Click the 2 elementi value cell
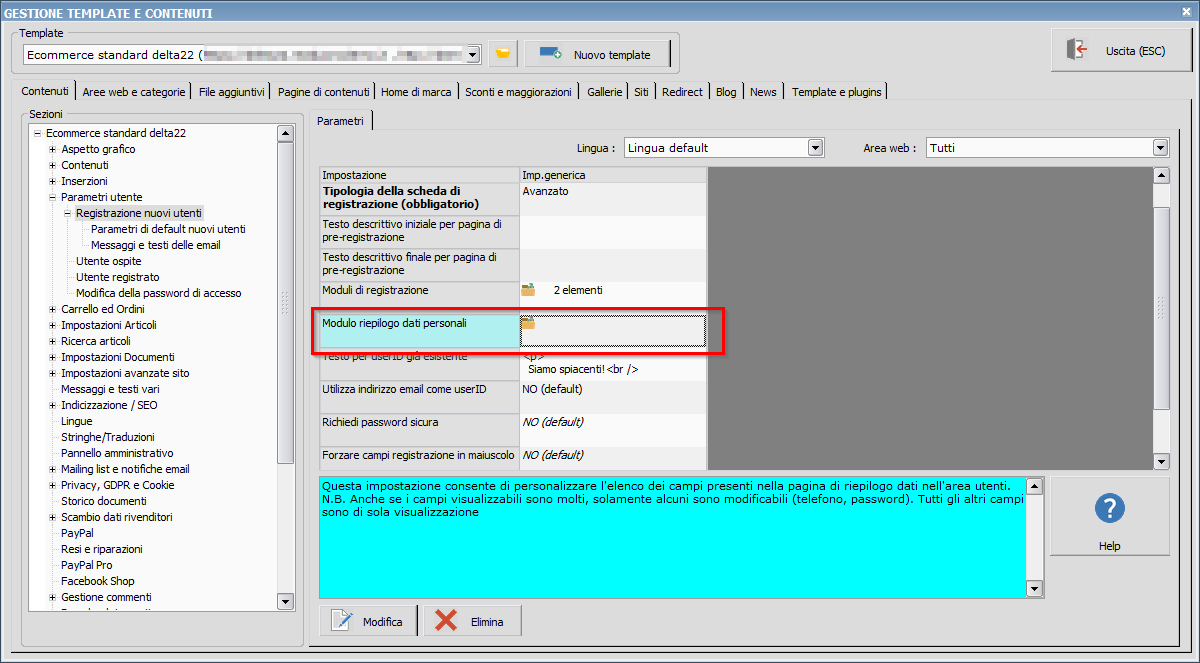The image size is (1200, 663). pos(613,297)
